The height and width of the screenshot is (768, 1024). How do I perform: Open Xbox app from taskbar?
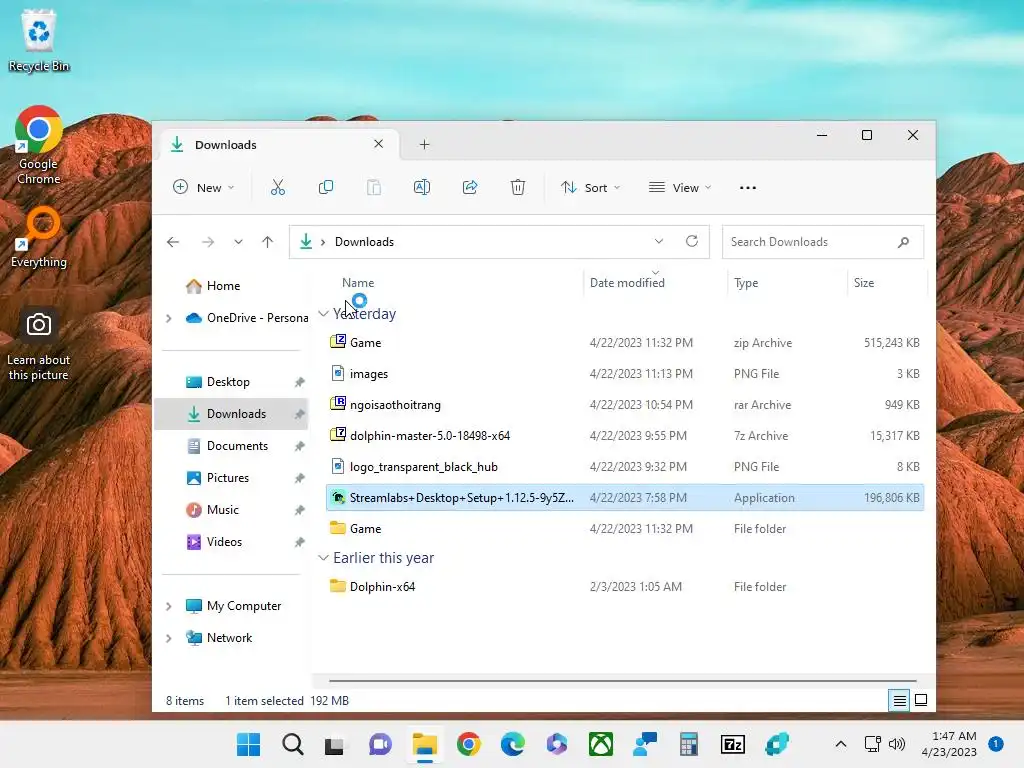pyautogui.click(x=601, y=744)
